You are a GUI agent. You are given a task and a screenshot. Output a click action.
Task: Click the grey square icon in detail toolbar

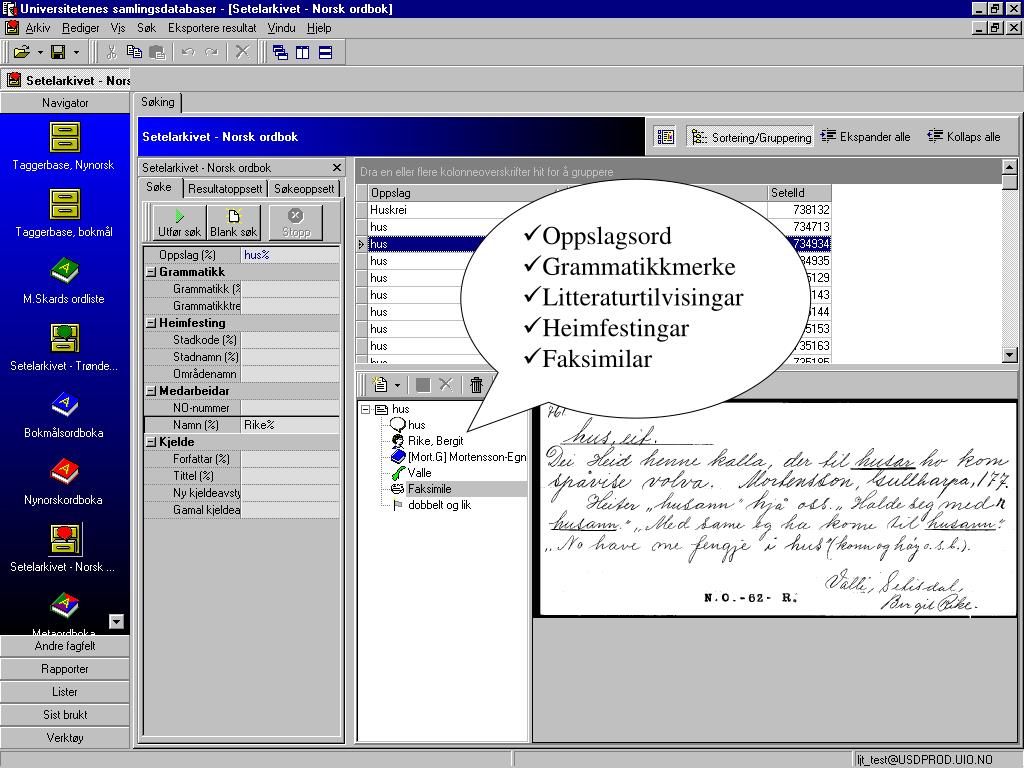[x=423, y=385]
